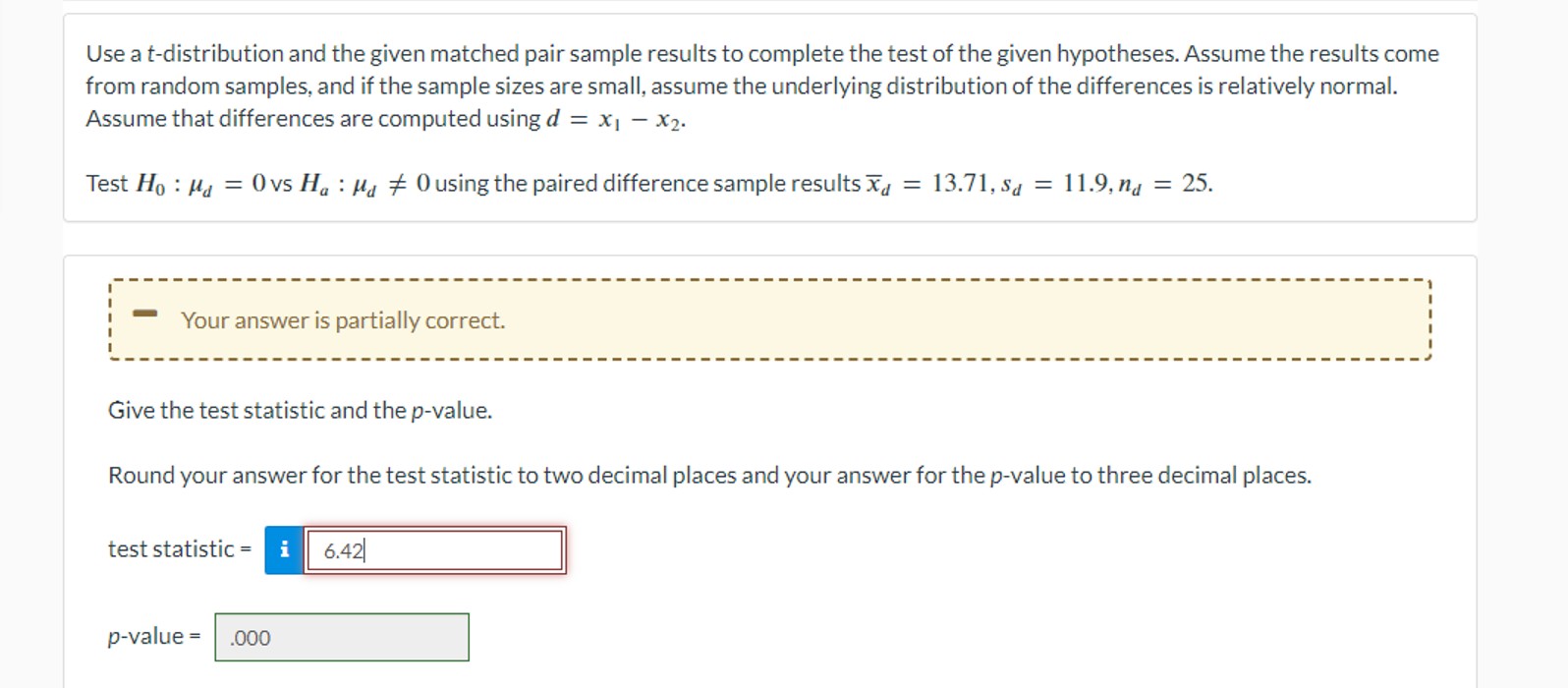Click the rounding instructions sentence
This screenshot has width=1568, height=688.
(x=708, y=474)
